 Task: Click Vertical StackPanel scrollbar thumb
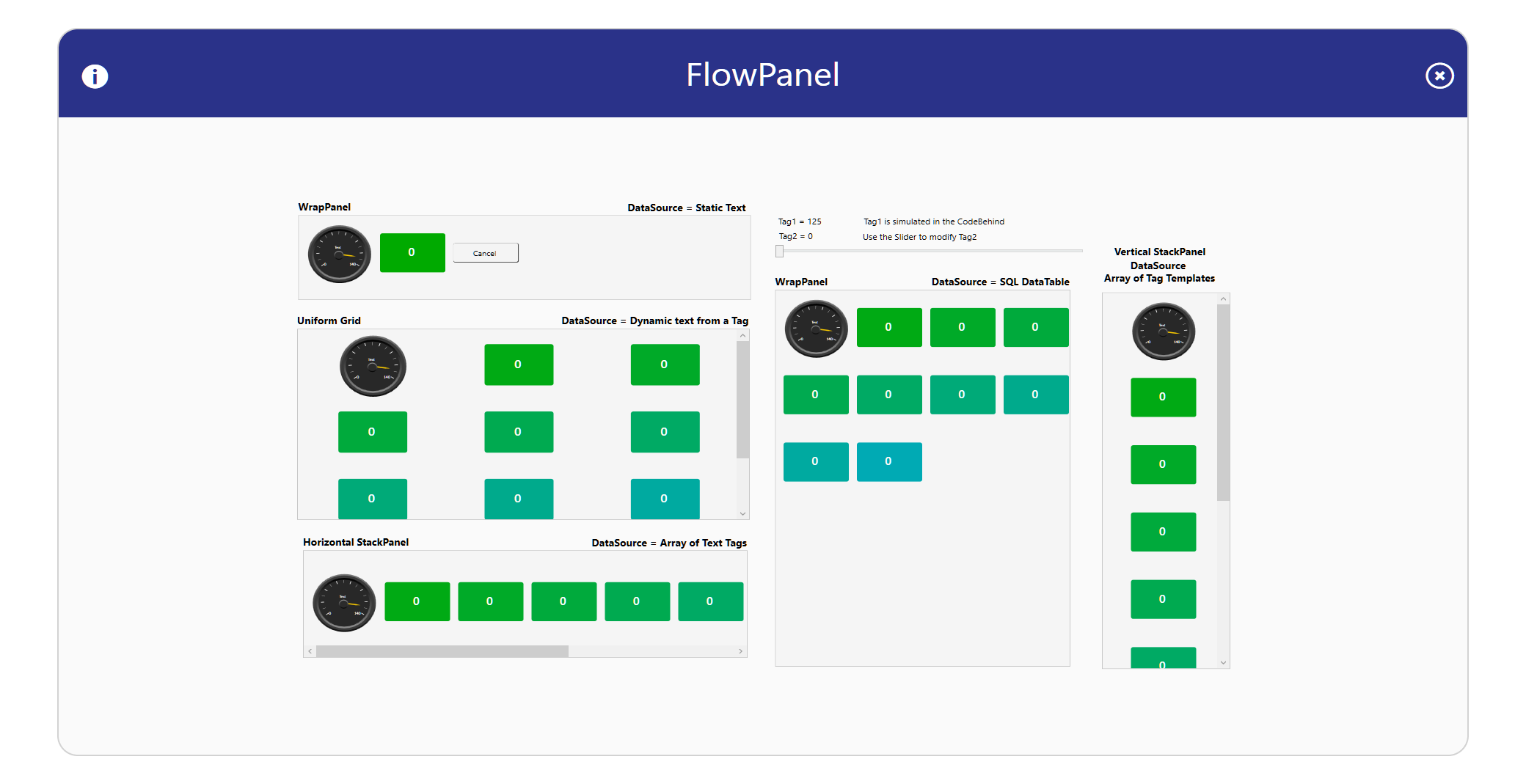(x=1223, y=403)
